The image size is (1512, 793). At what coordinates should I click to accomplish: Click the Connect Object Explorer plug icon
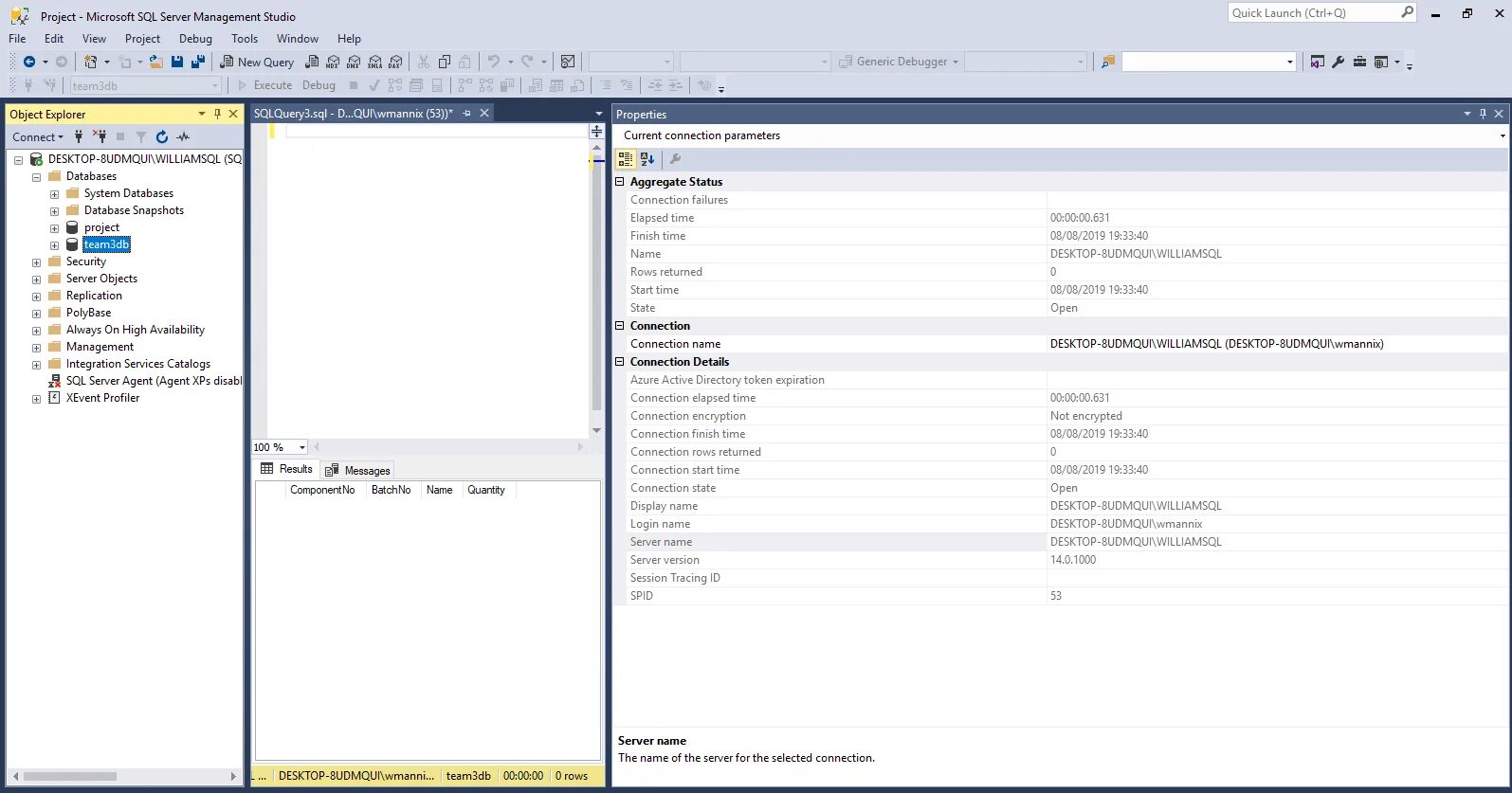coord(79,136)
